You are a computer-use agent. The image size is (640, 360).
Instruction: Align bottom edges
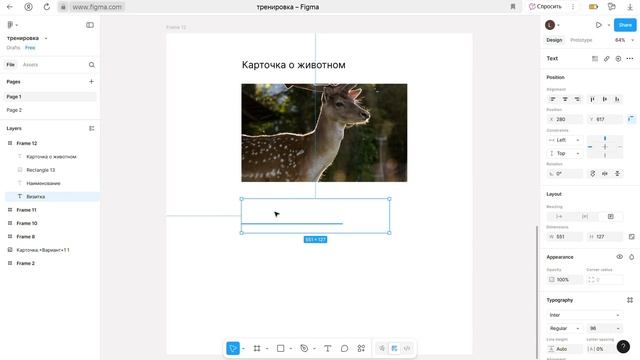click(617, 99)
